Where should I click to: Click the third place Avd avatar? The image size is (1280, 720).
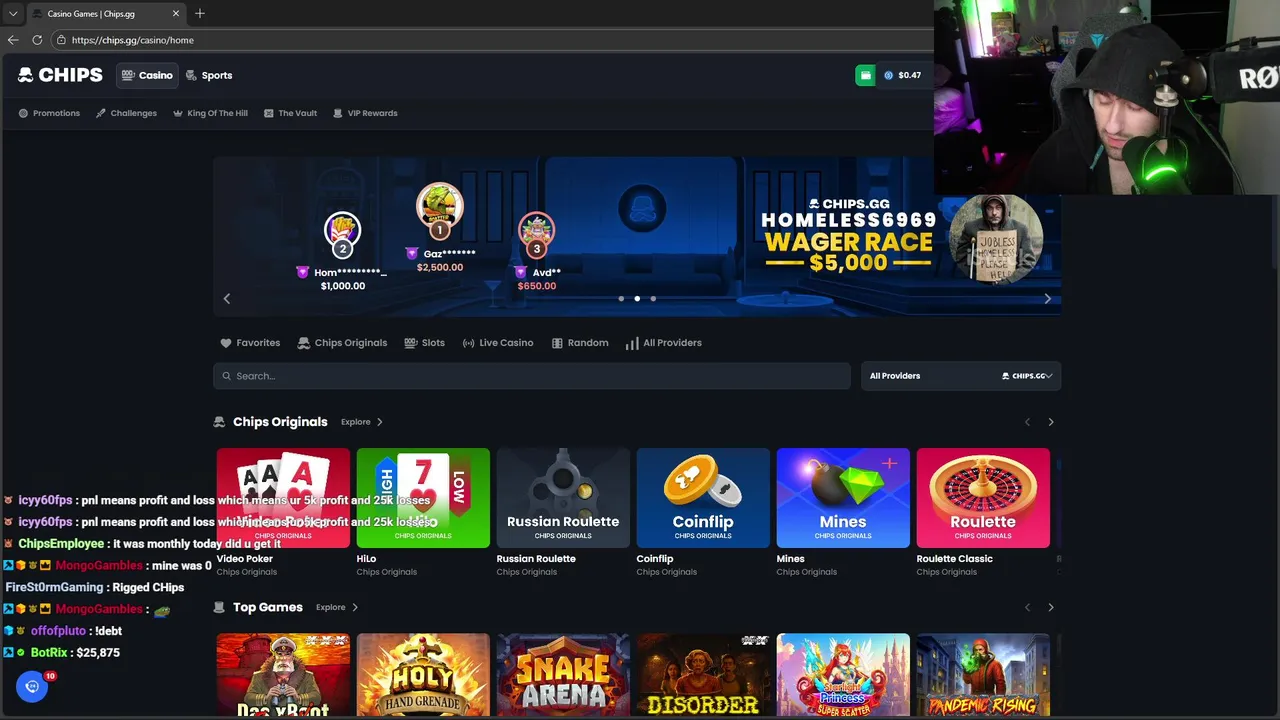536,232
